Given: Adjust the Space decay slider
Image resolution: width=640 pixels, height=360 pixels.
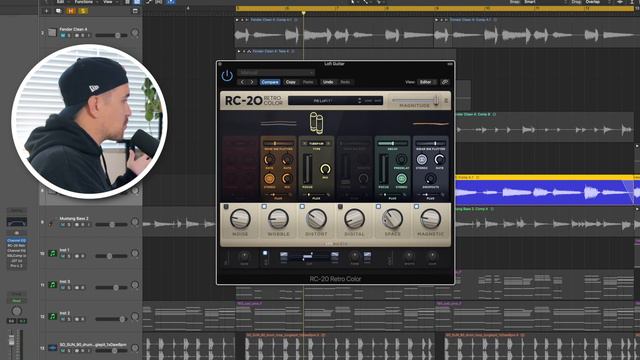Looking at the screenshot, I should [x=392, y=144].
